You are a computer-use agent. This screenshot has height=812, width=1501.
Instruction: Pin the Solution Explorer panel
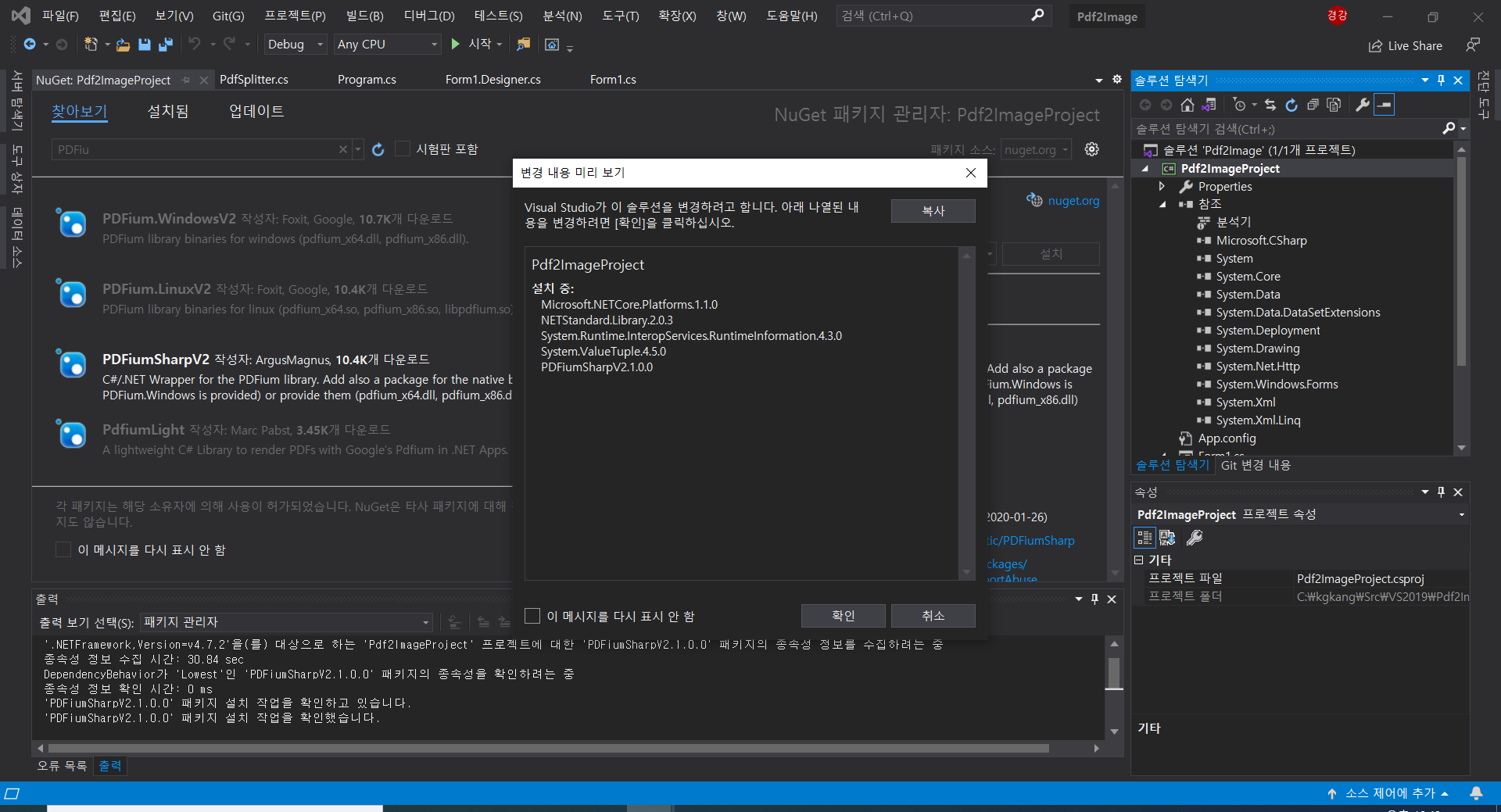[1441, 80]
